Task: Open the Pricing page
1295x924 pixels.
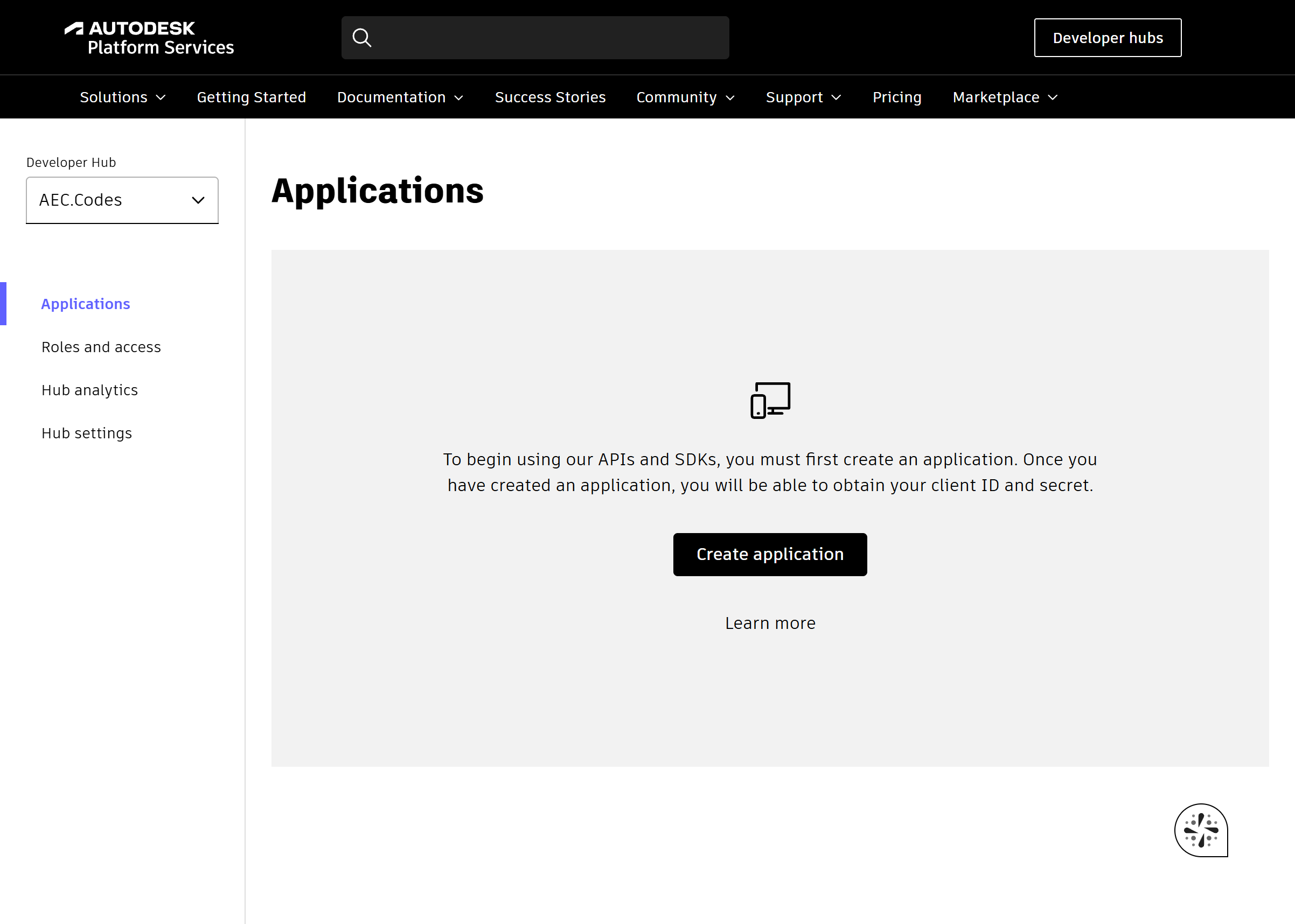Action: point(897,97)
